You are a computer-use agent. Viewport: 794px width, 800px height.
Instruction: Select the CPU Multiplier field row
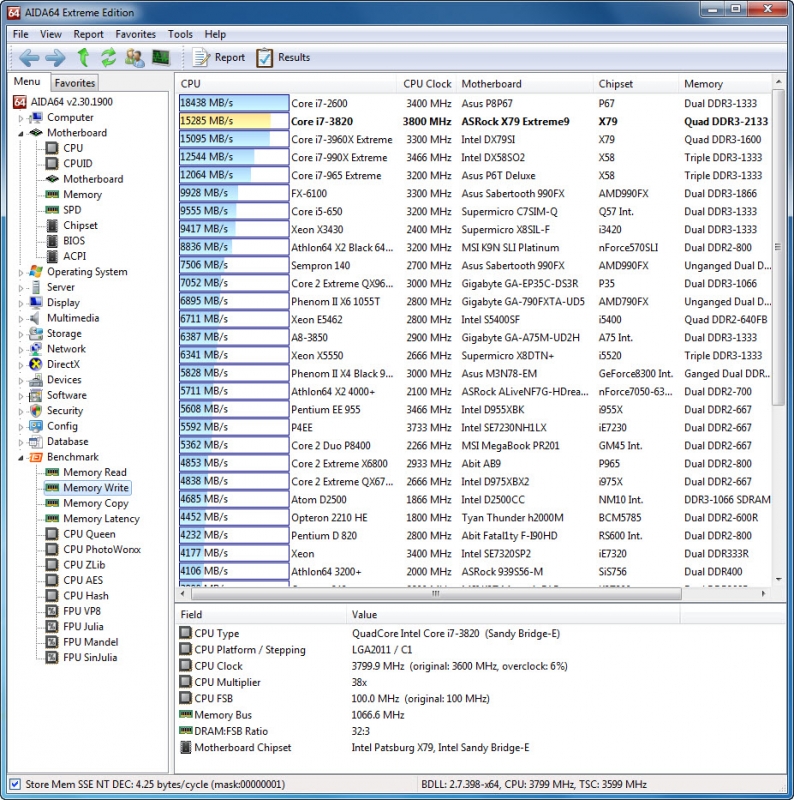pos(480,682)
